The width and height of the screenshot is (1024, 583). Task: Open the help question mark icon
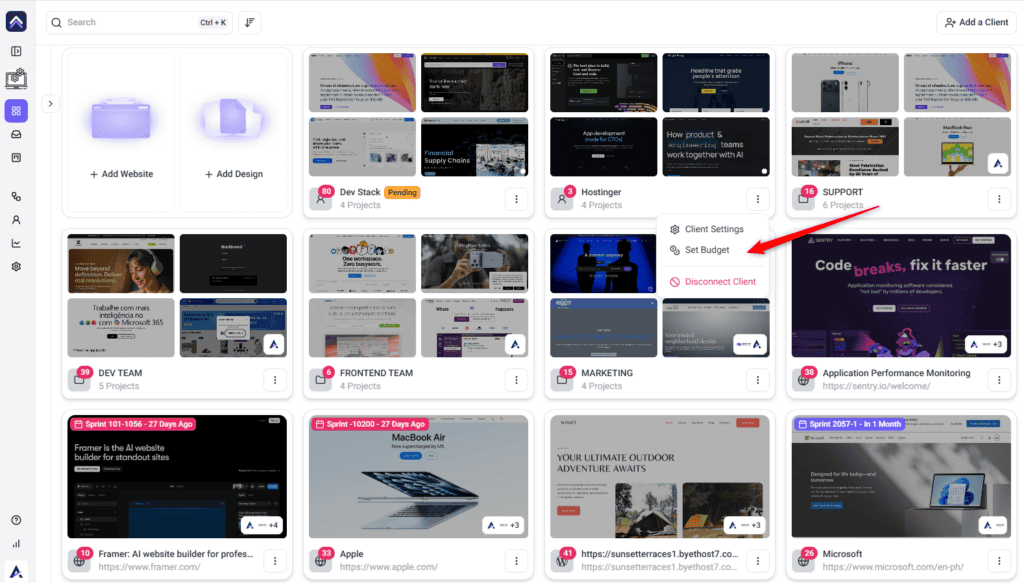(16, 520)
